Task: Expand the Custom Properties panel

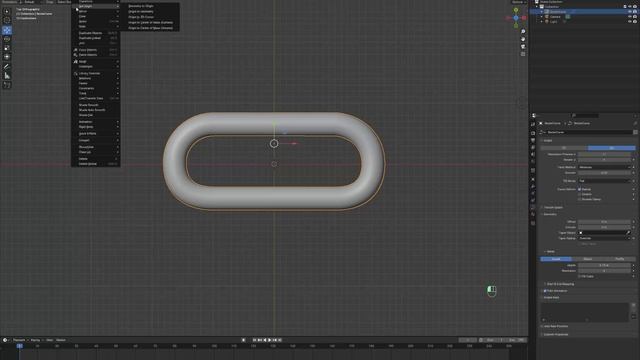Action: point(555,334)
